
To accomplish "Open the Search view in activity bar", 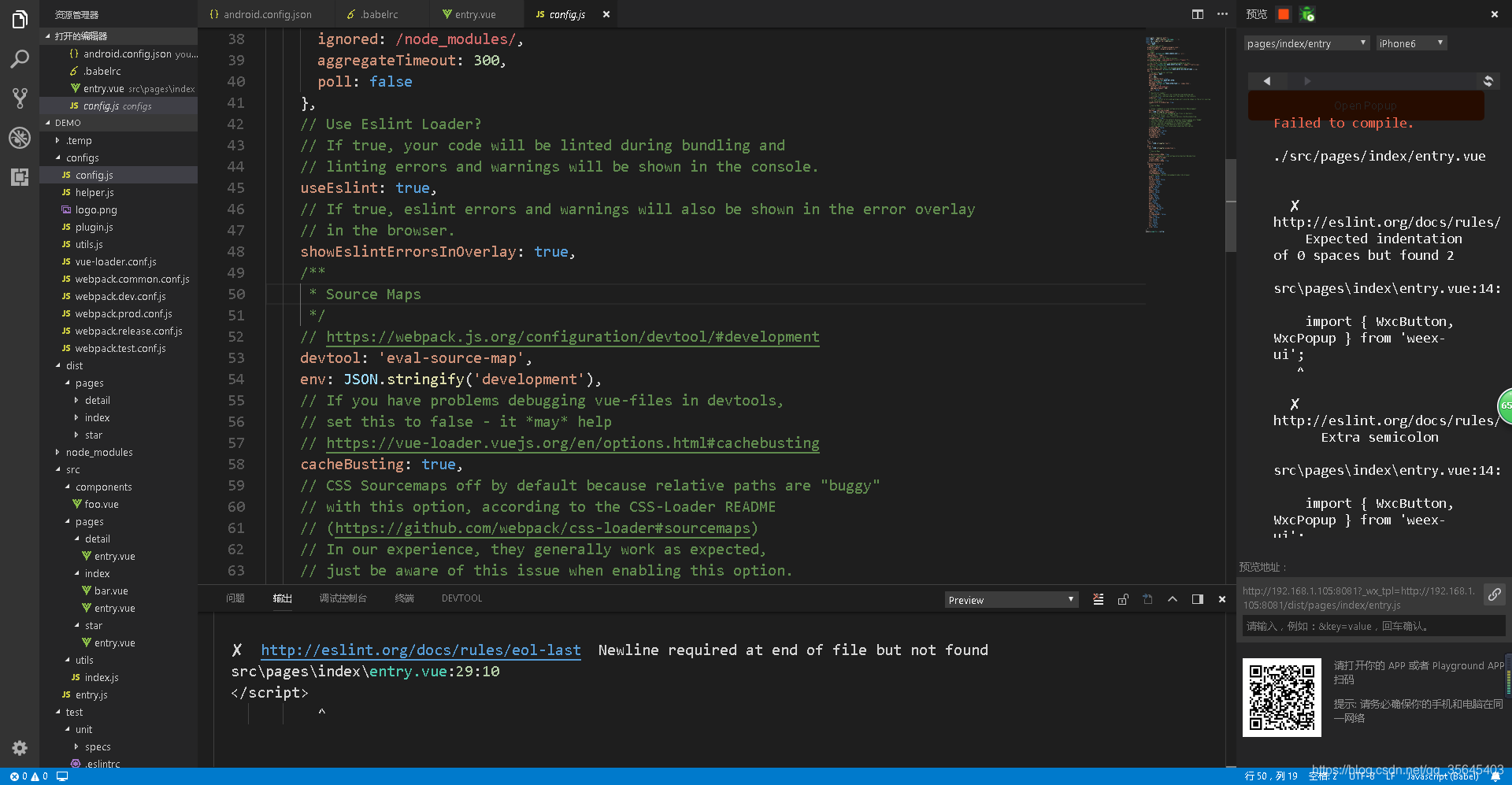I will click(20, 59).
